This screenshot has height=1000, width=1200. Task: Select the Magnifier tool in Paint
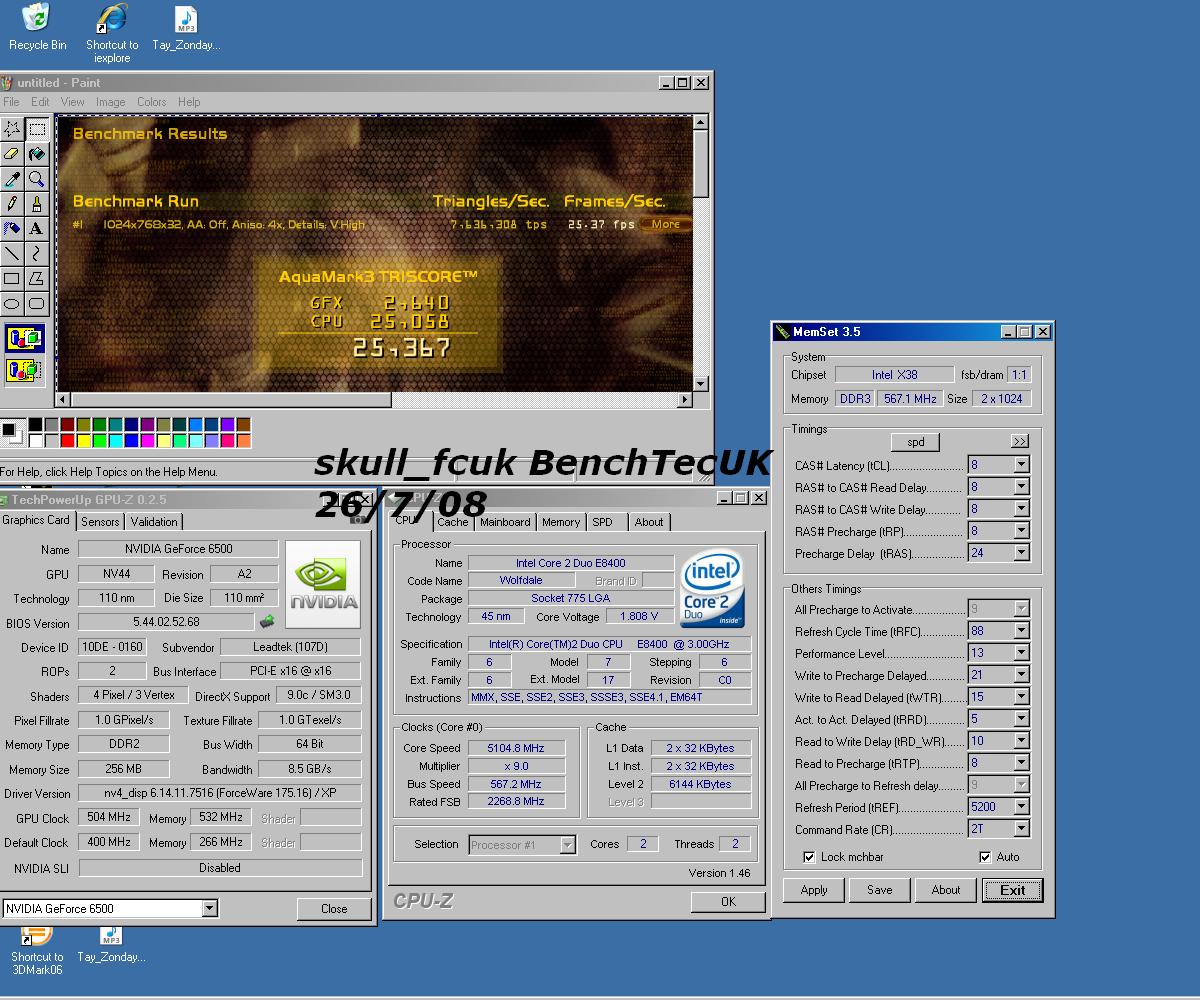37,179
